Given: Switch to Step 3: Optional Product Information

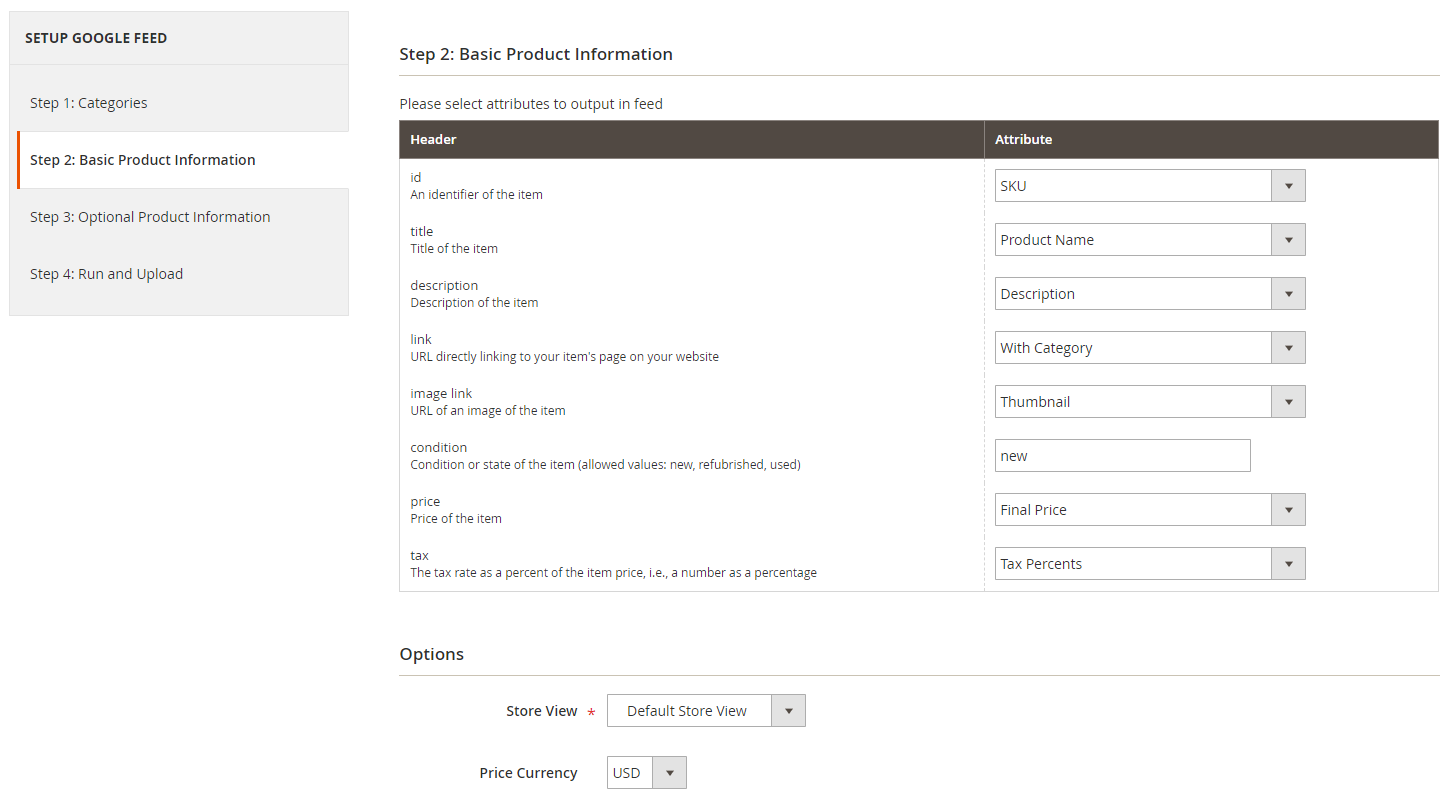Looking at the screenshot, I should coord(150,217).
